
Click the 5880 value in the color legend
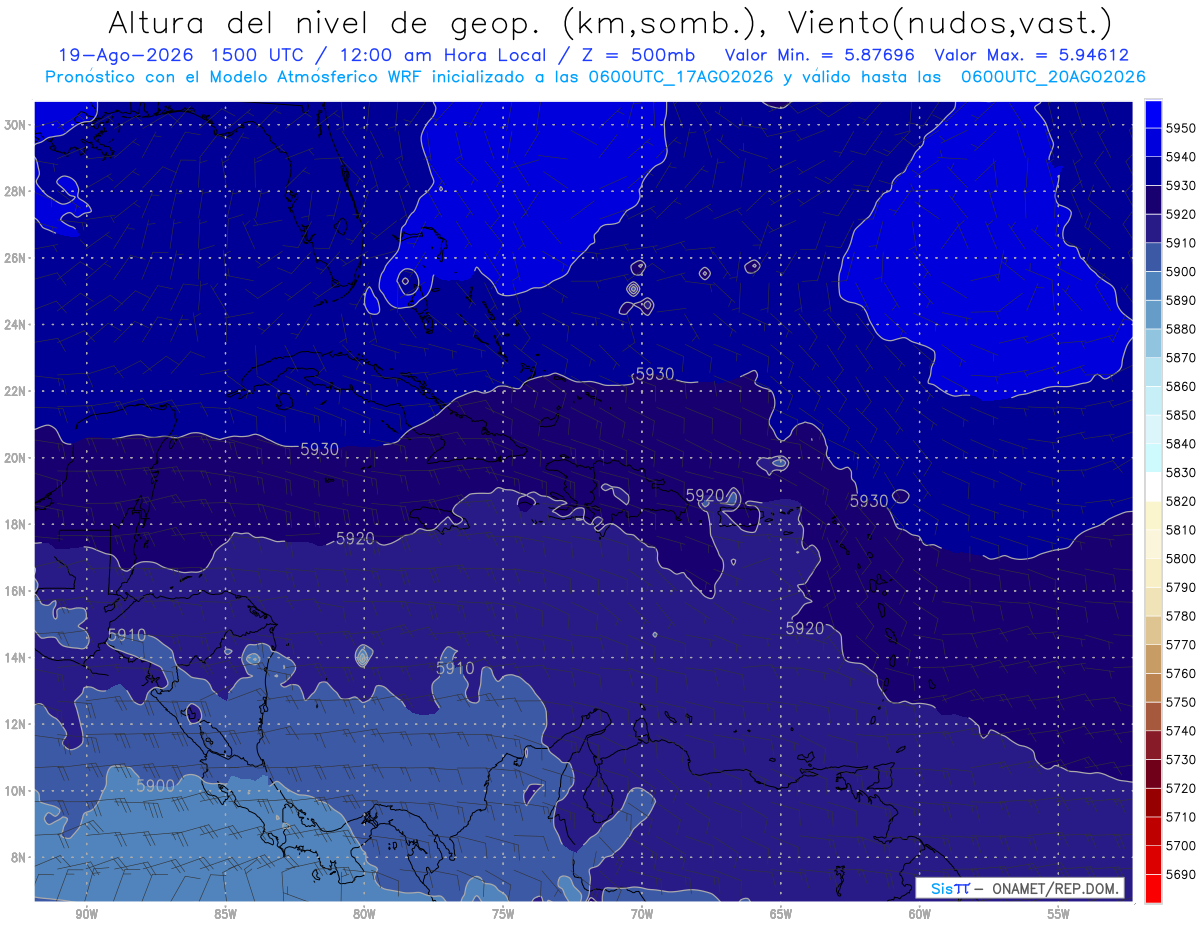tap(1180, 329)
